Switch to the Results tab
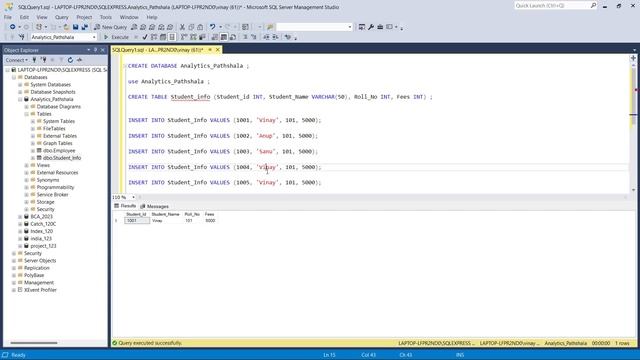The width and height of the screenshot is (640, 360). click(x=125, y=206)
